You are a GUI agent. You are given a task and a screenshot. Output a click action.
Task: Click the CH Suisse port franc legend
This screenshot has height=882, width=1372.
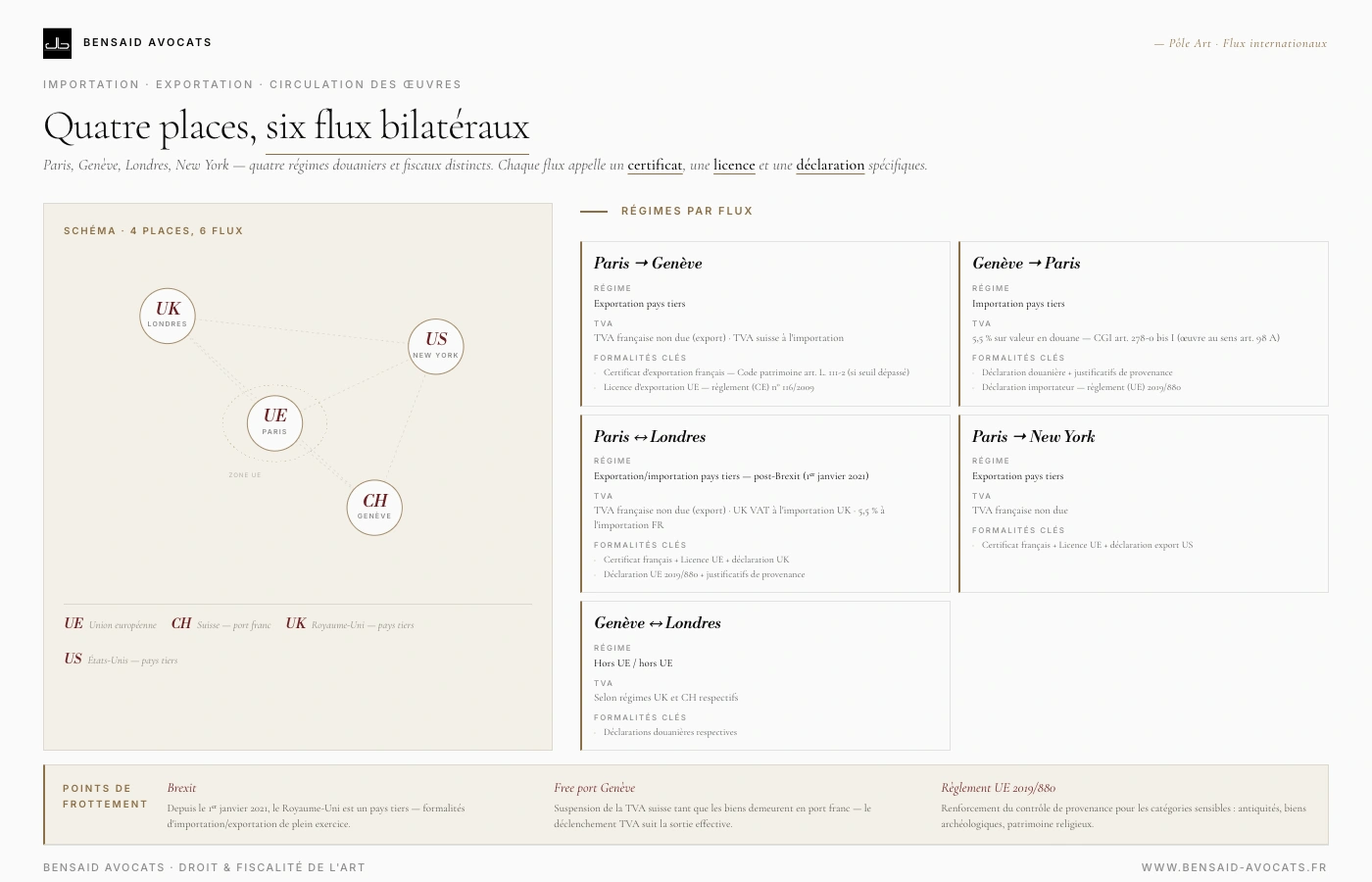click(220, 624)
